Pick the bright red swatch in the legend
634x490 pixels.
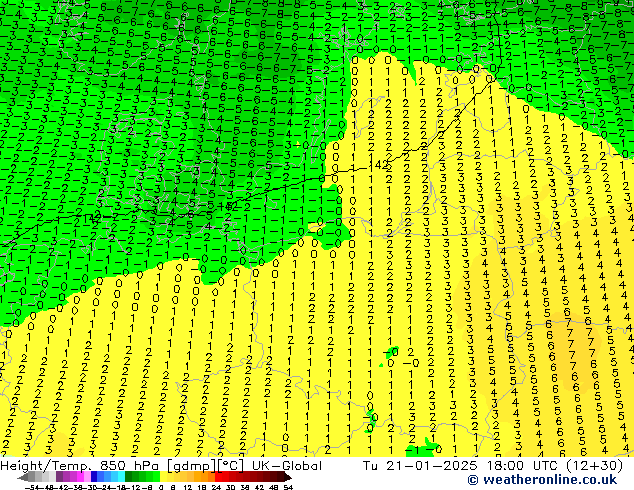(218, 477)
